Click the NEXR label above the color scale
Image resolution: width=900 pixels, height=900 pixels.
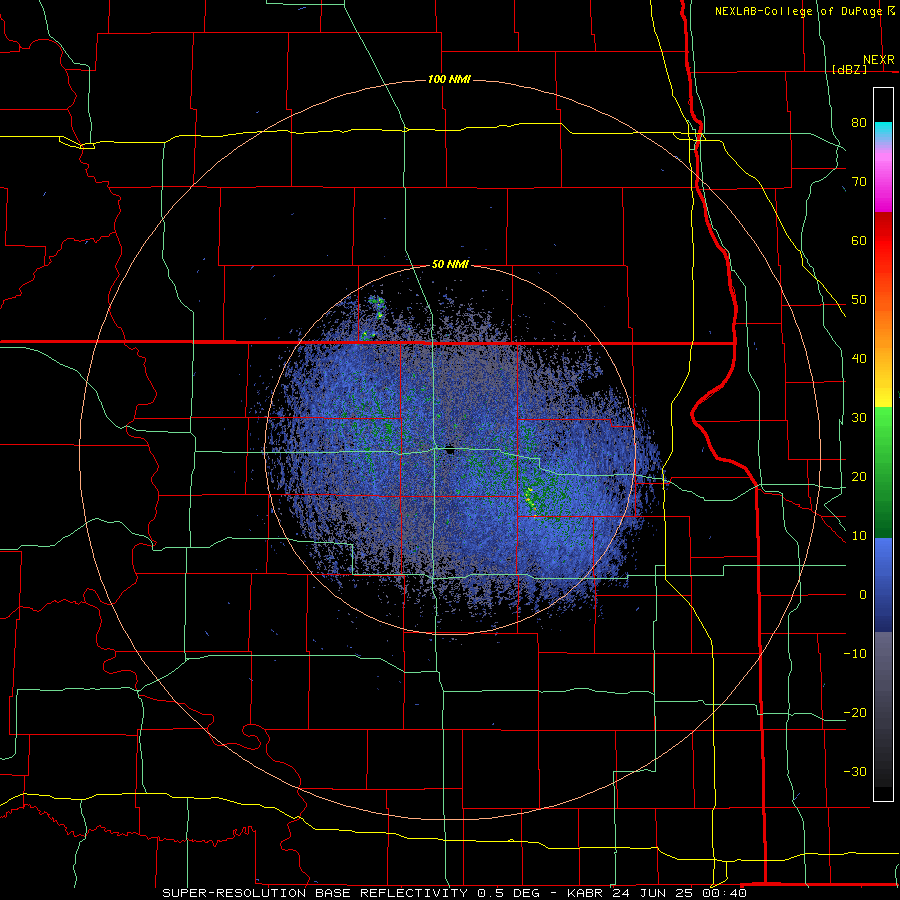879,60
